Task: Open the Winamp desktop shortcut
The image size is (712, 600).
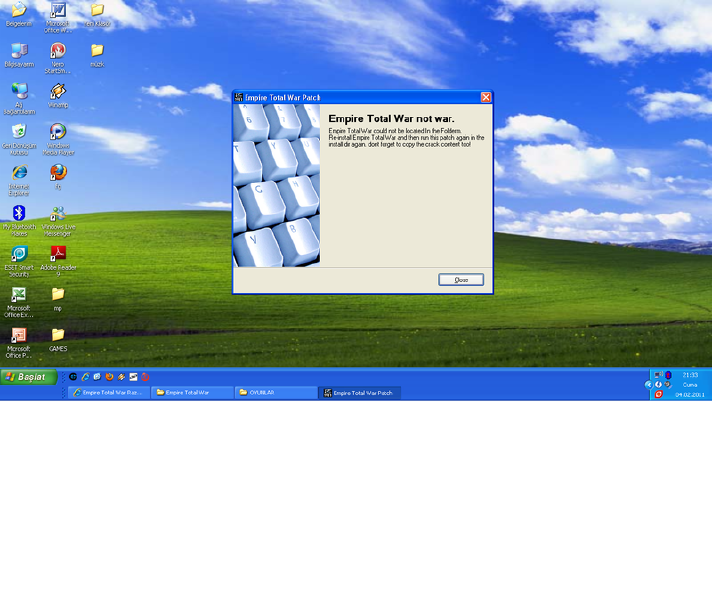Action: tap(58, 92)
